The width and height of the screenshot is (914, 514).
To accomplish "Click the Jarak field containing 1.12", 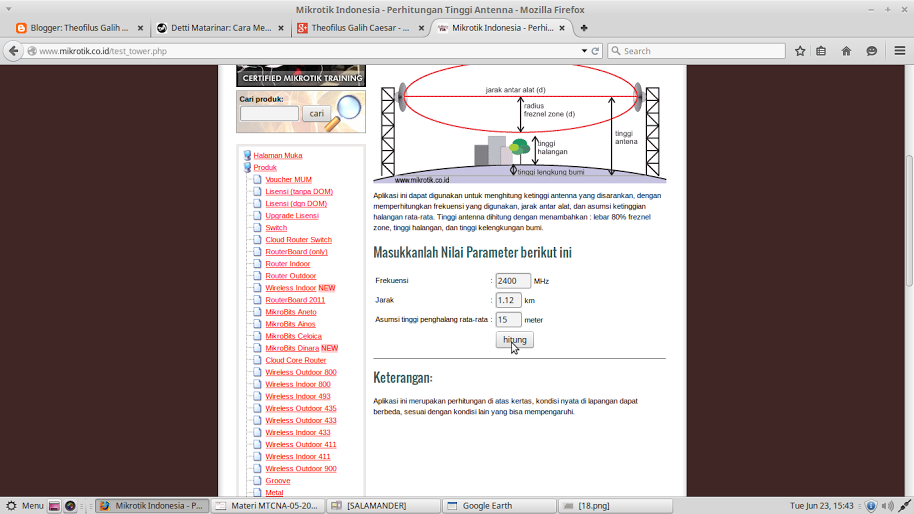I will [x=508, y=300].
